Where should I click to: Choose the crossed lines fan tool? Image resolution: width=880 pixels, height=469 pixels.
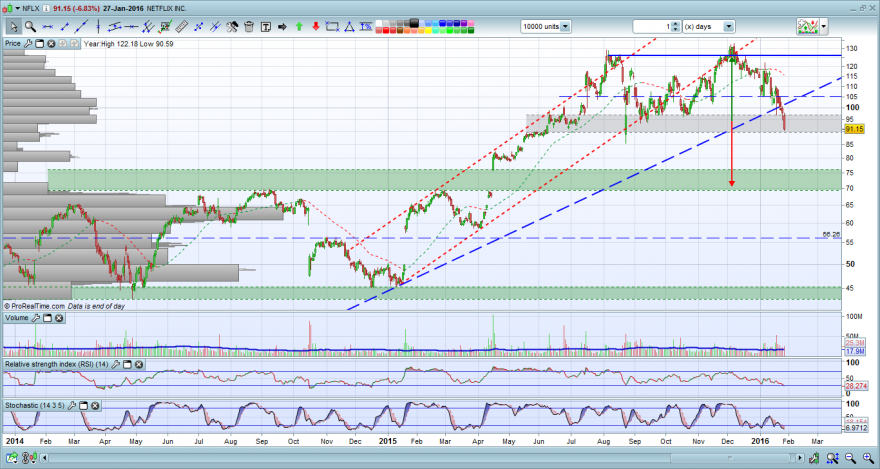[215, 26]
